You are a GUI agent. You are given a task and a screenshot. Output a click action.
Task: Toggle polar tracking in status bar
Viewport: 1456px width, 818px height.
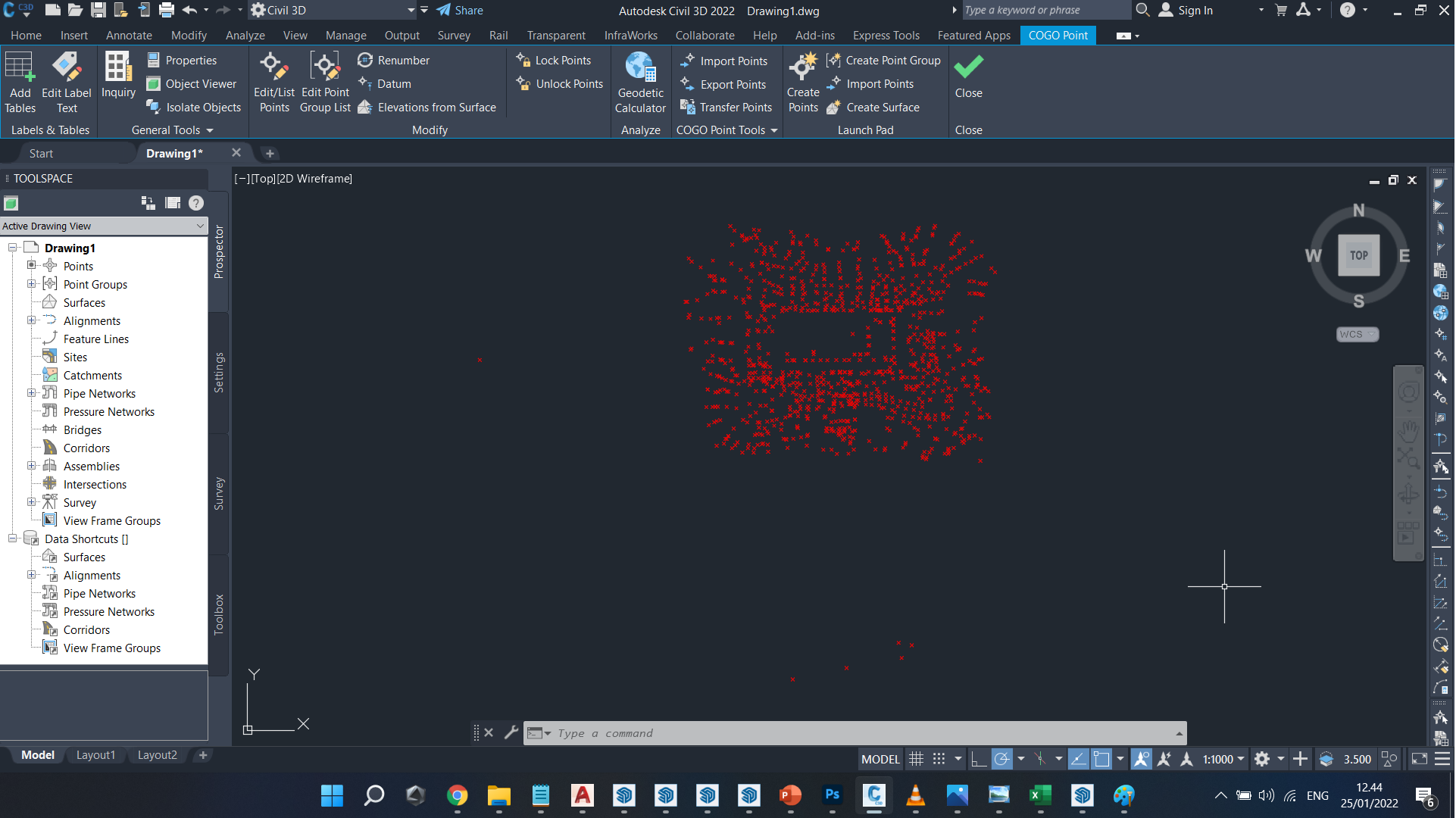click(x=1002, y=760)
